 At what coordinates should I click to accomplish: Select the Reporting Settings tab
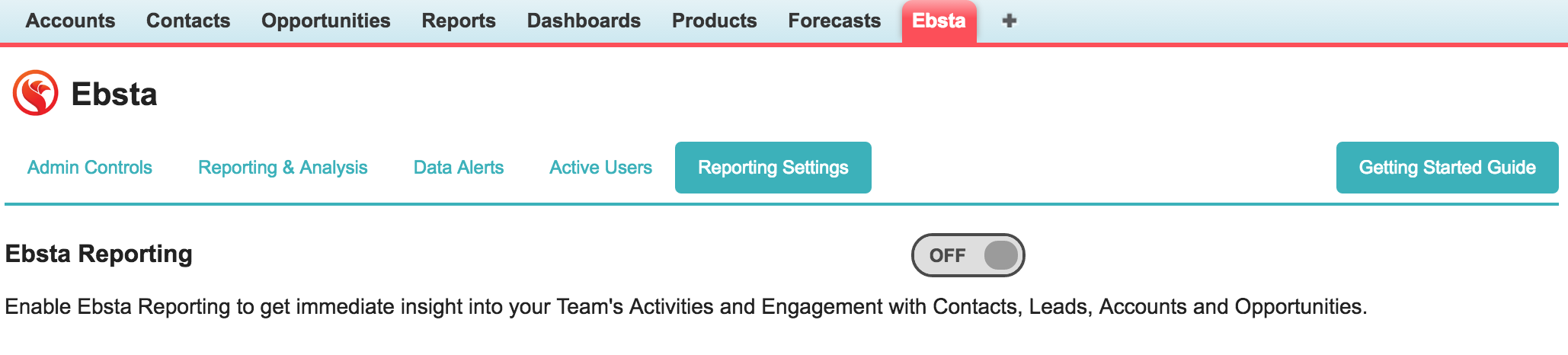(x=773, y=168)
